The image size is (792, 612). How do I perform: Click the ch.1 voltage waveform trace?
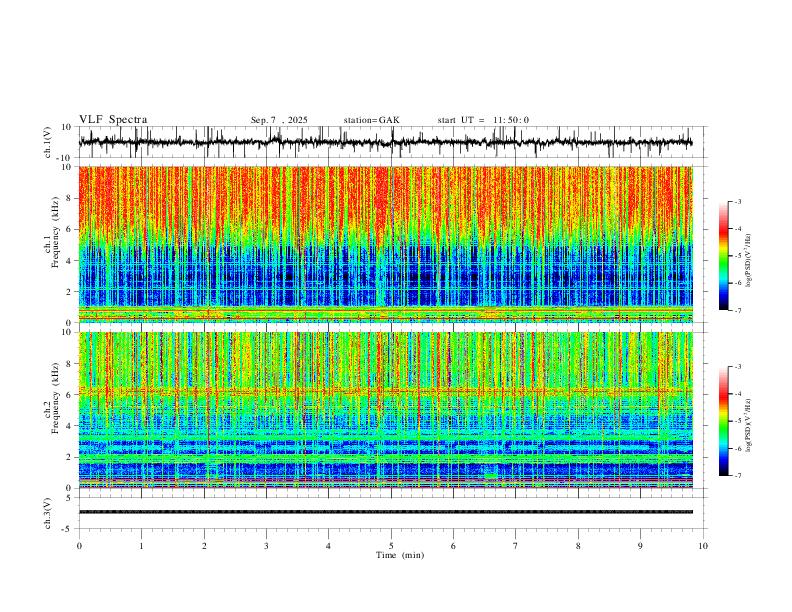pyautogui.click(x=385, y=142)
